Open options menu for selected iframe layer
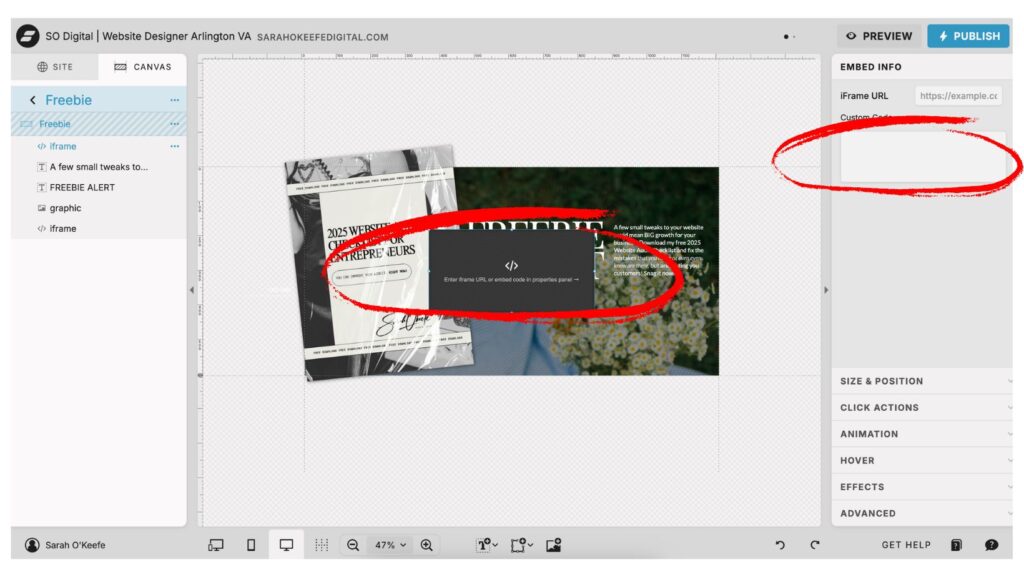The height and width of the screenshot is (577, 1024). click(174, 146)
